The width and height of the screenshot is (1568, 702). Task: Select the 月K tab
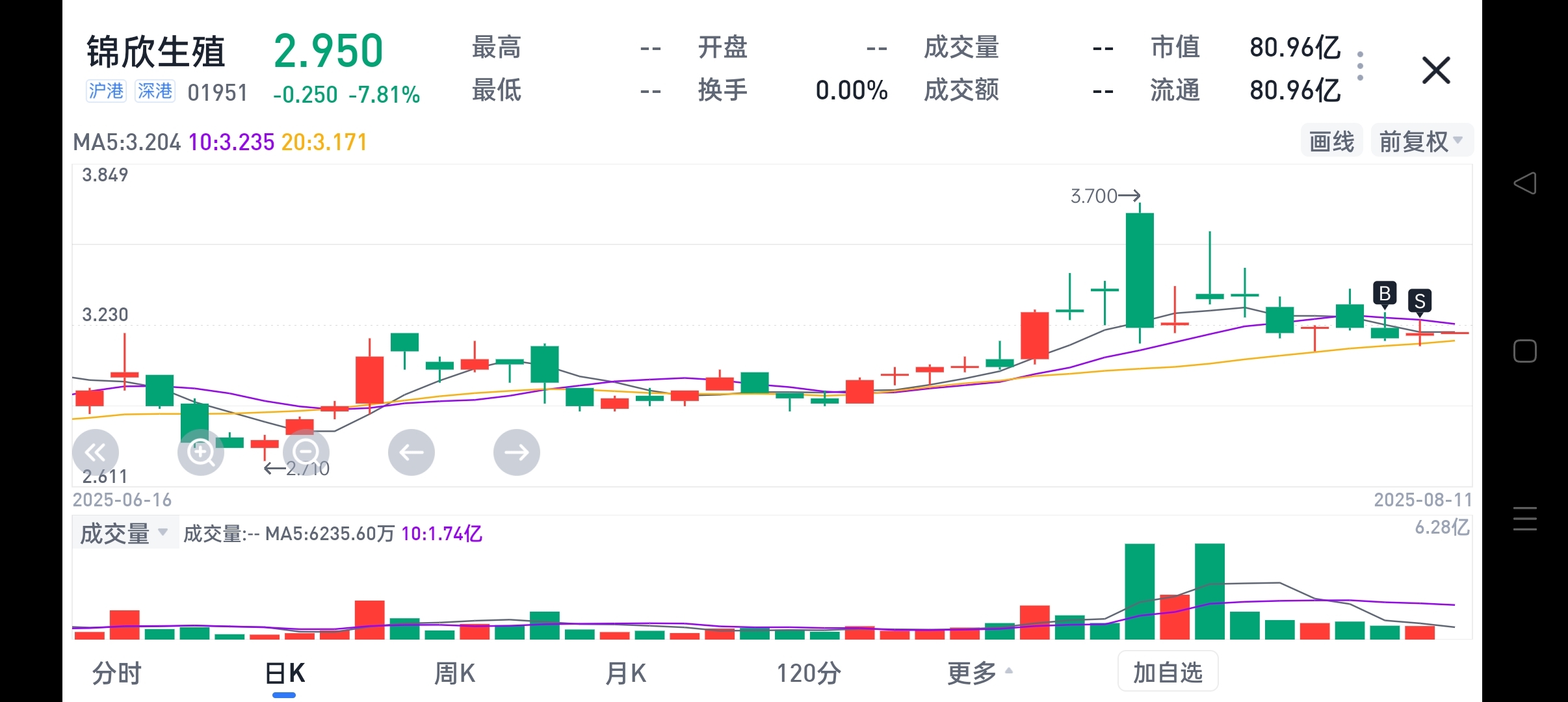point(625,673)
